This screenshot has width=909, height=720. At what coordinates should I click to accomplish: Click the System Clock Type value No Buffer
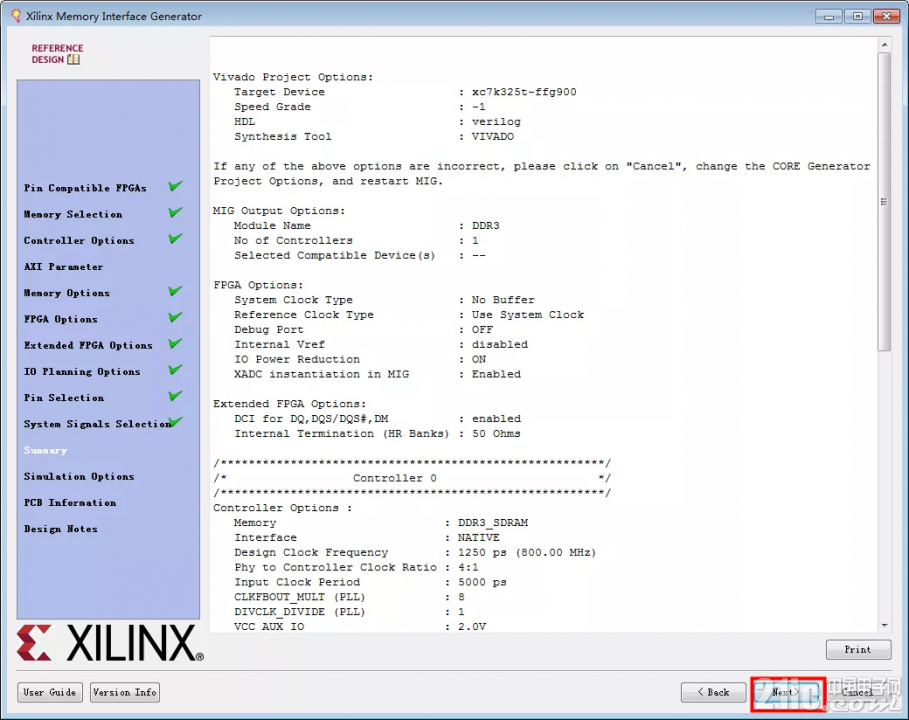503,300
